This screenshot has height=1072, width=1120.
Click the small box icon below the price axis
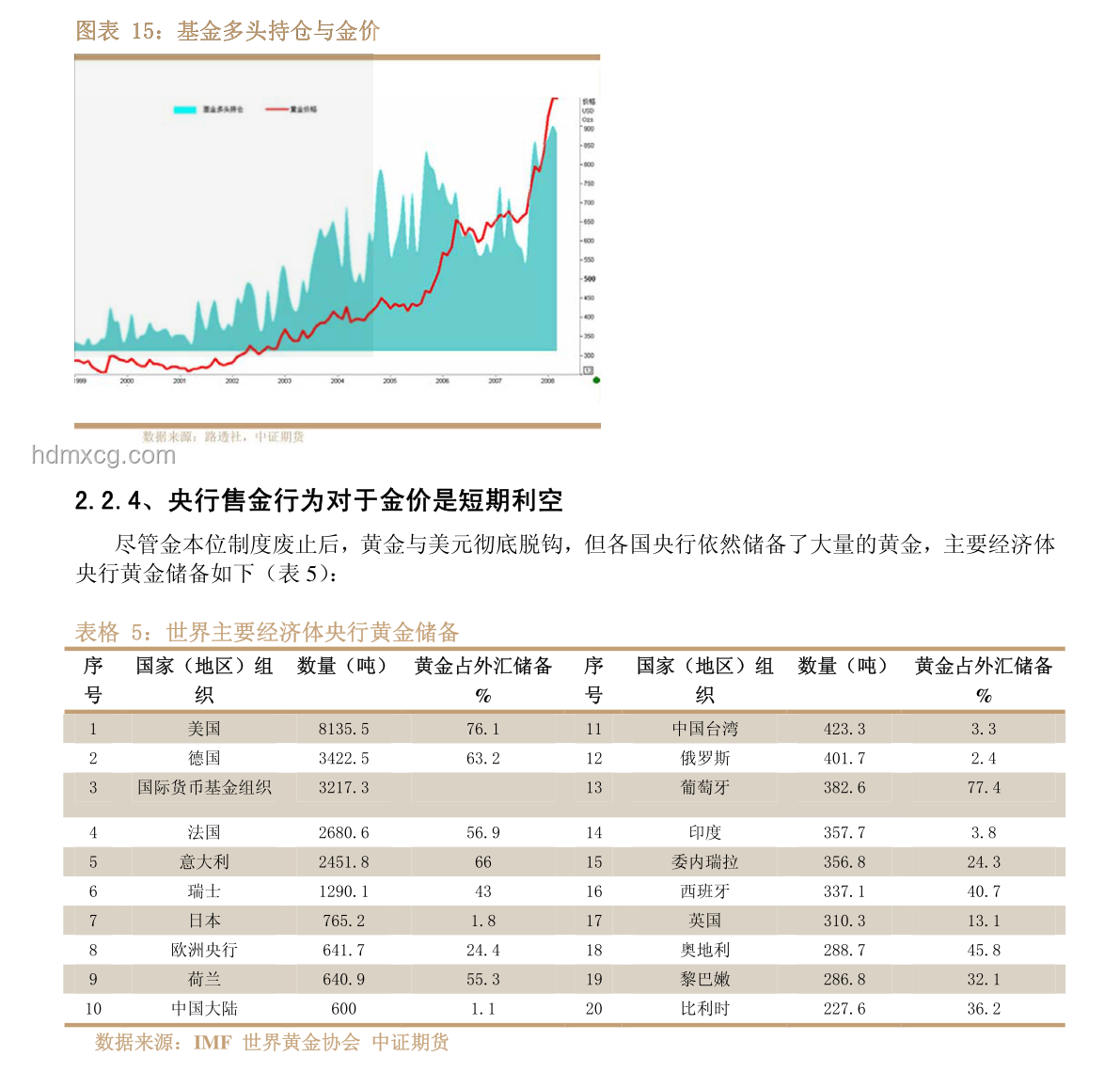588,370
